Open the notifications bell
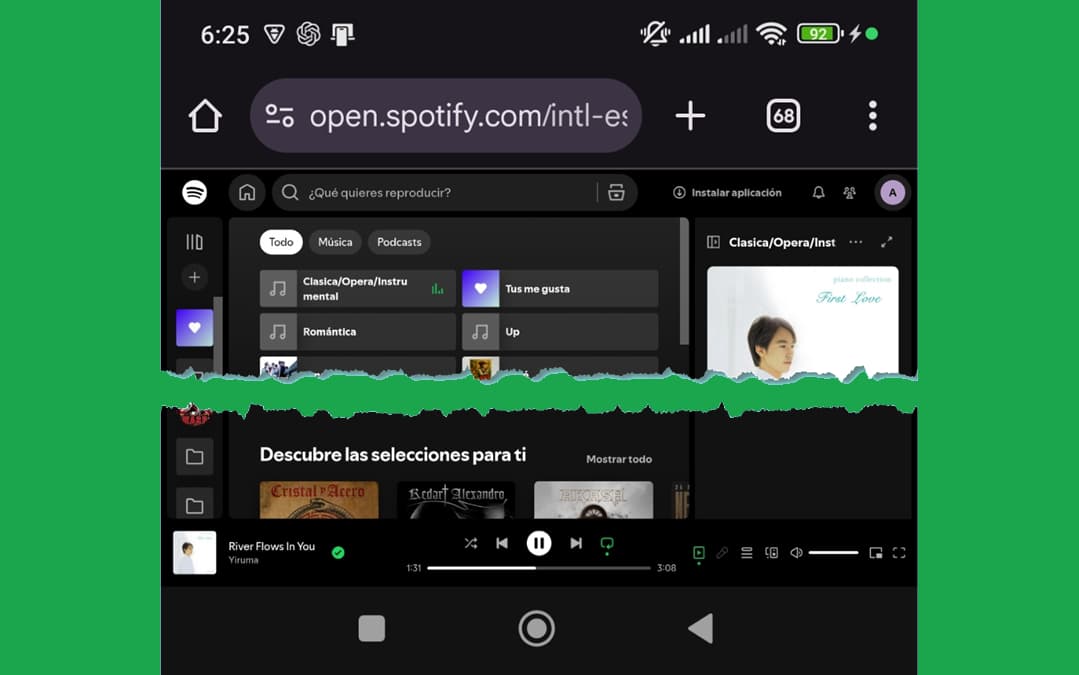This screenshot has height=675, width=1079. (818, 192)
